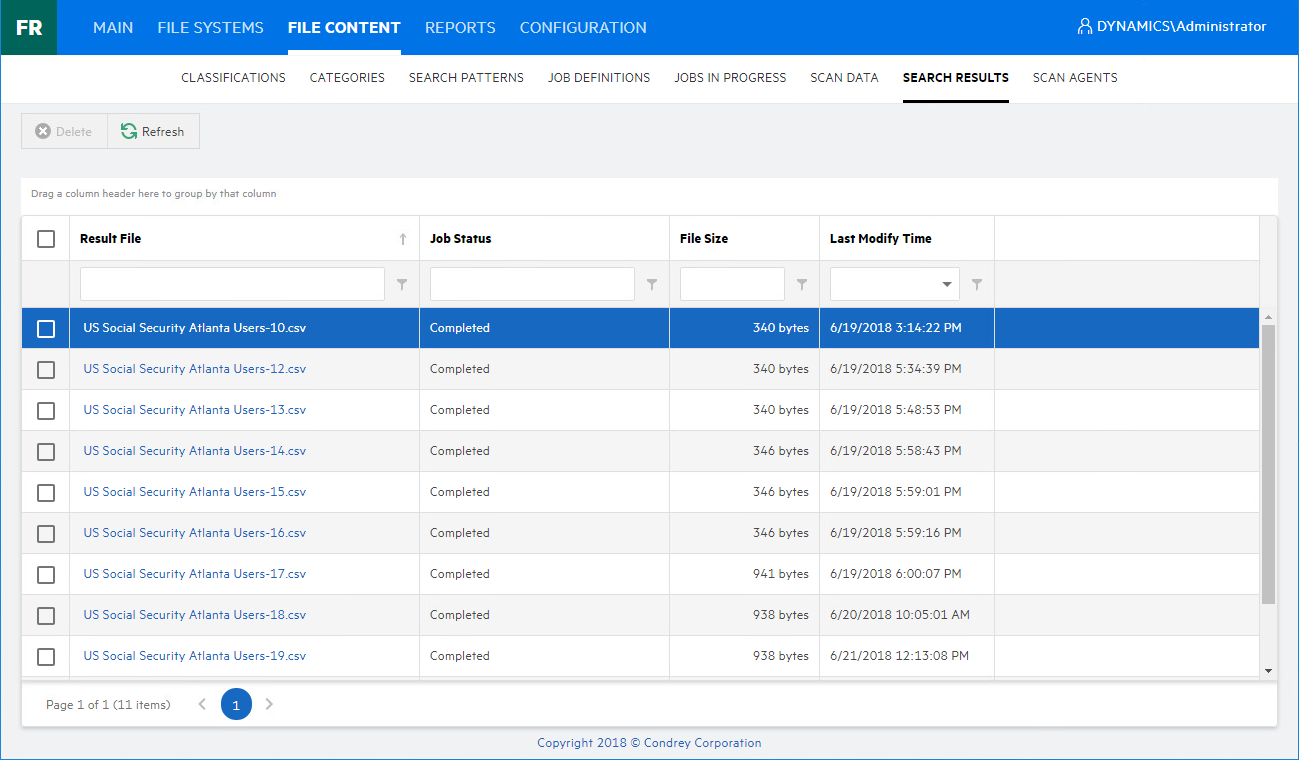Check the box for Atlanta Users-12.csv row

[x=46, y=370]
